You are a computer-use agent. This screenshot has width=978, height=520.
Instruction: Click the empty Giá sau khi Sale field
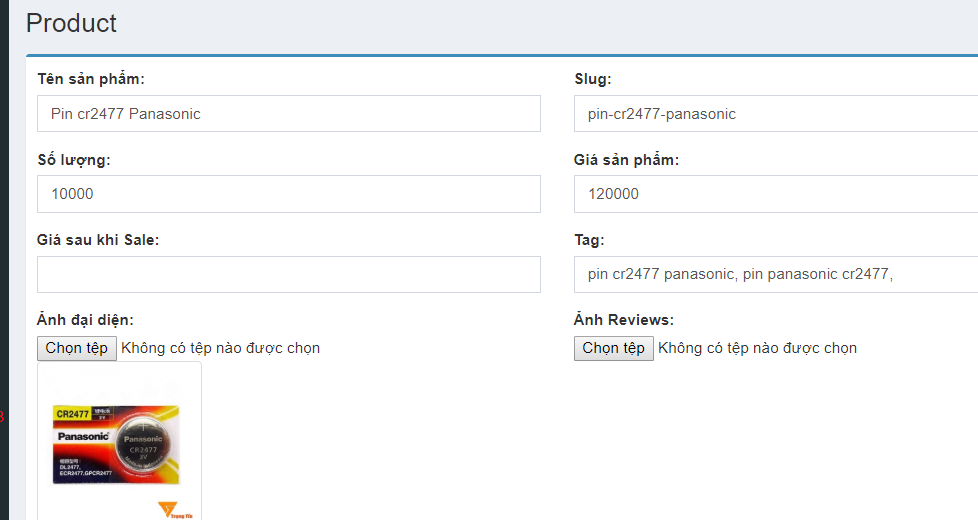point(289,274)
